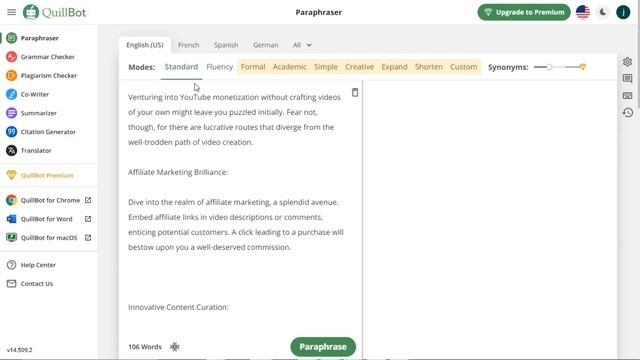
Task: Select the Creative mode
Action: pos(360,67)
